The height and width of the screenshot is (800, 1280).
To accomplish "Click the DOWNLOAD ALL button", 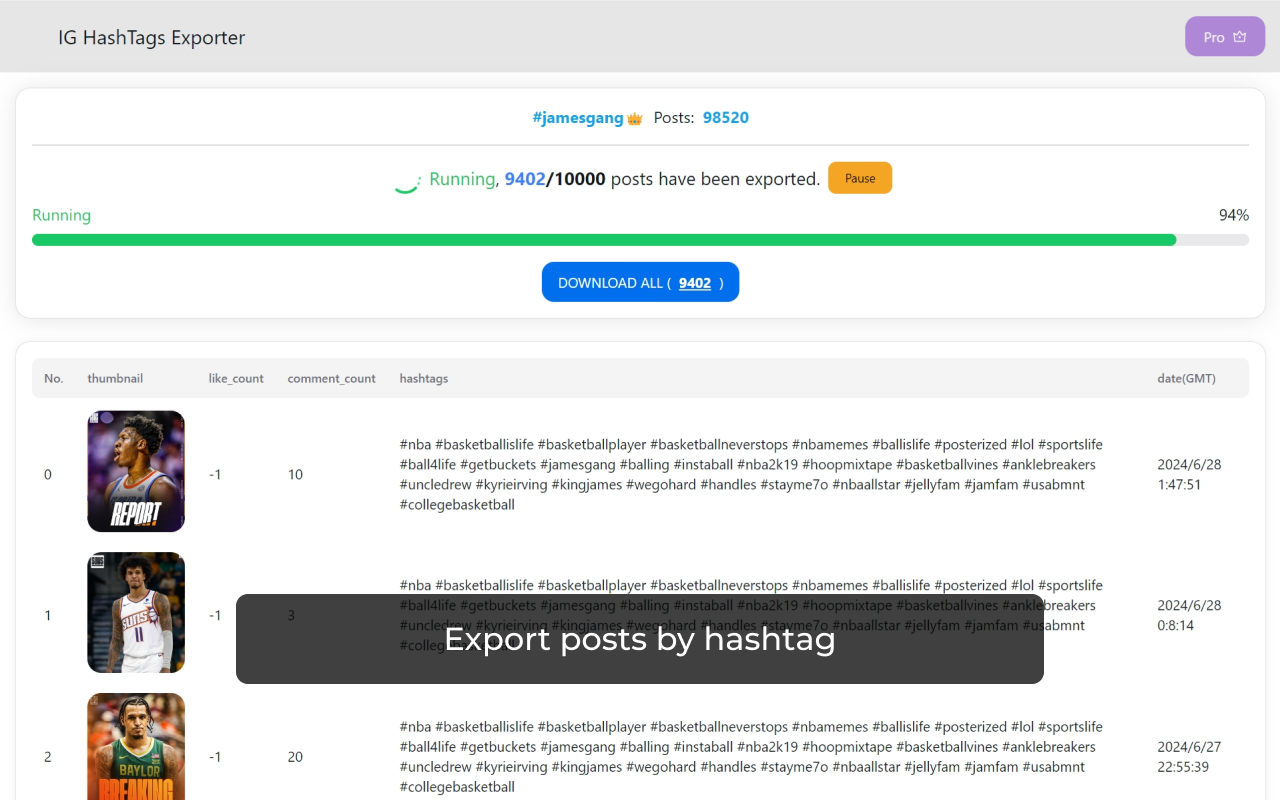I will (x=640, y=282).
